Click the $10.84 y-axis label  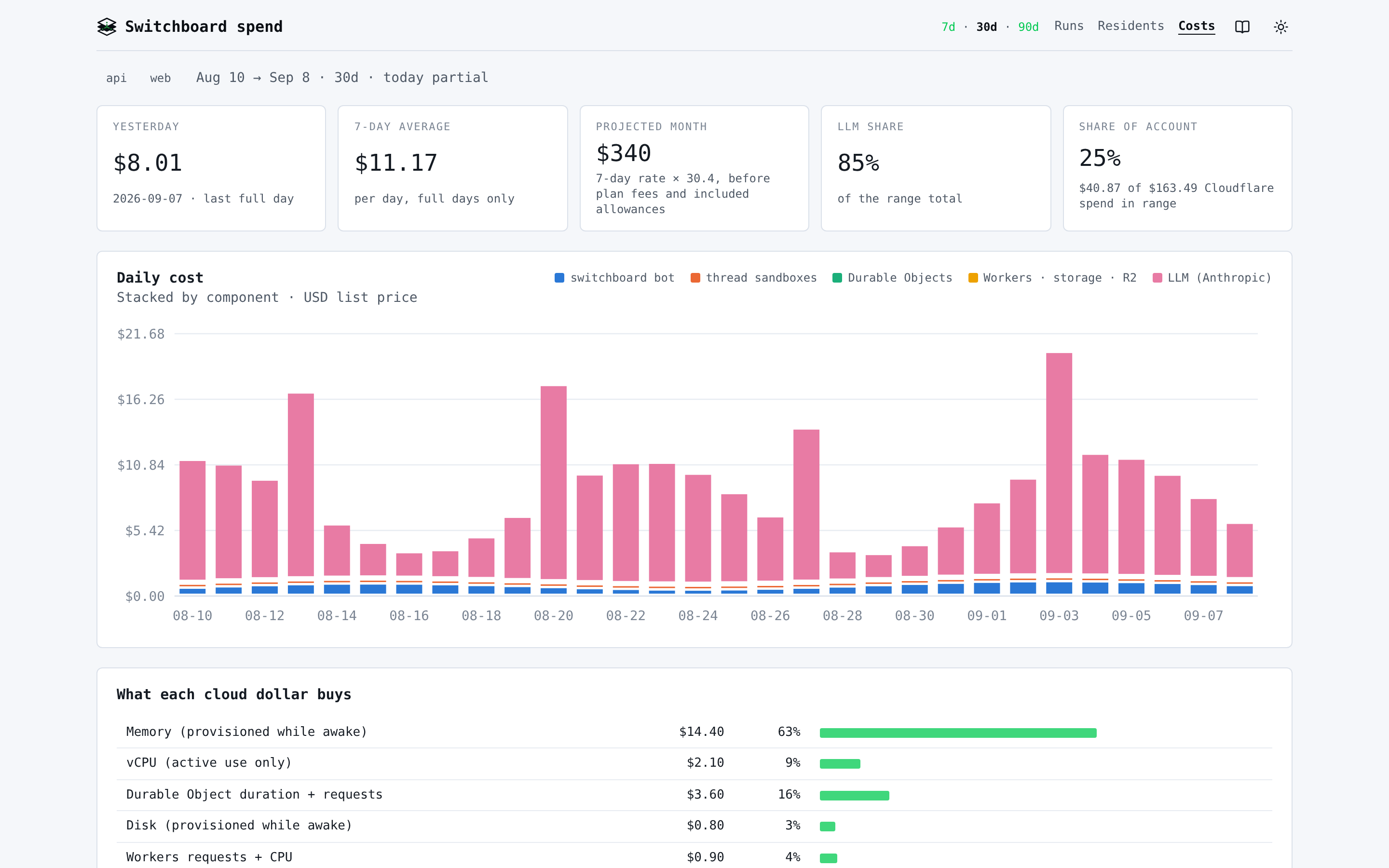(x=141, y=465)
